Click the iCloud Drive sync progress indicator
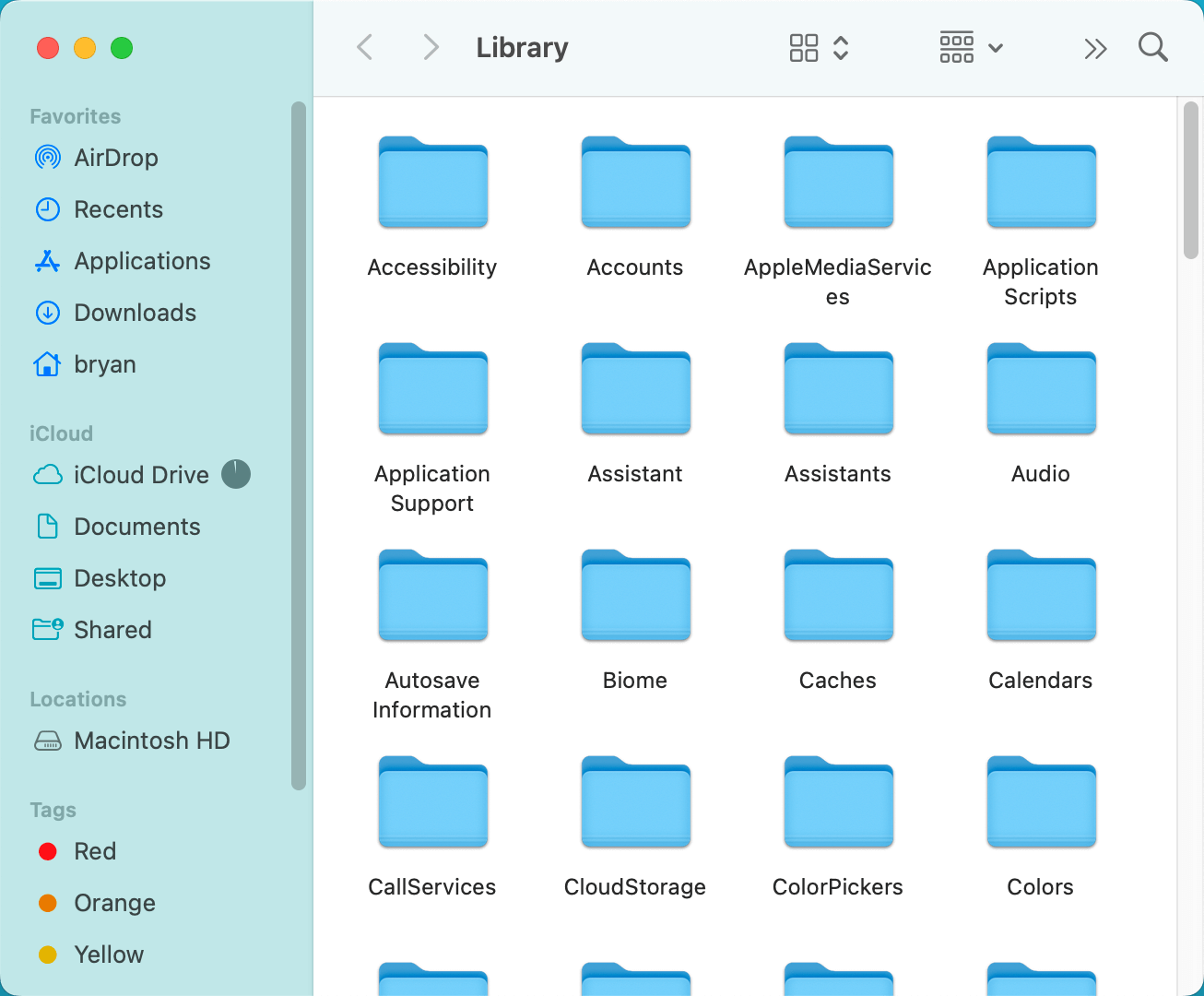Image resolution: width=1204 pixels, height=996 pixels. (x=236, y=474)
